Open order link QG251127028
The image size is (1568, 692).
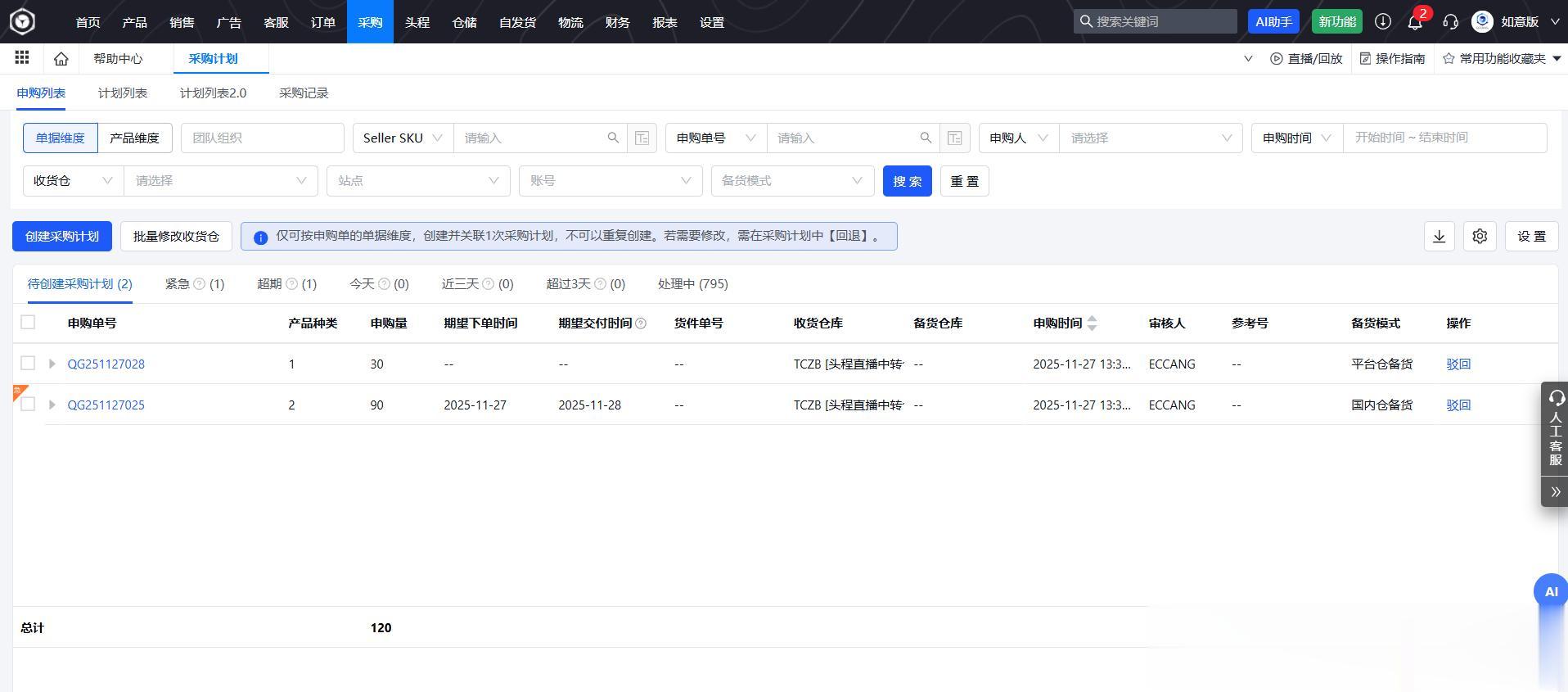click(x=106, y=364)
